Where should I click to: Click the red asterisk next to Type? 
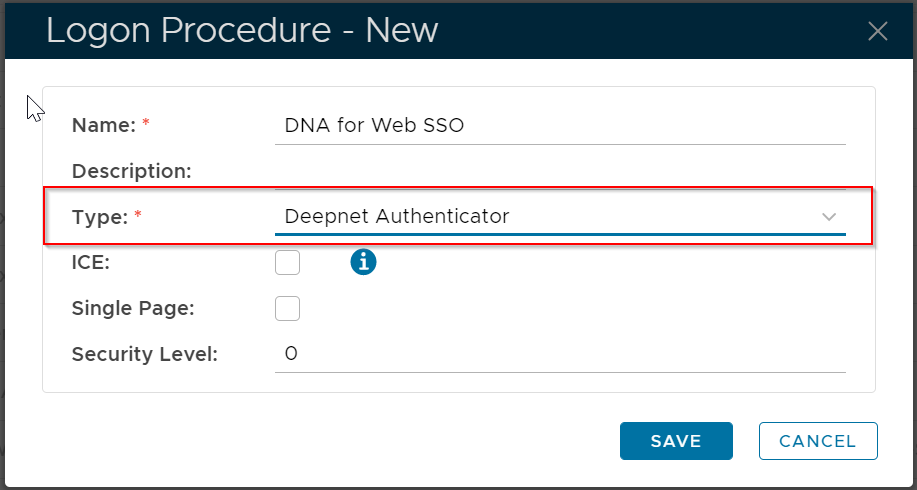tap(138, 214)
